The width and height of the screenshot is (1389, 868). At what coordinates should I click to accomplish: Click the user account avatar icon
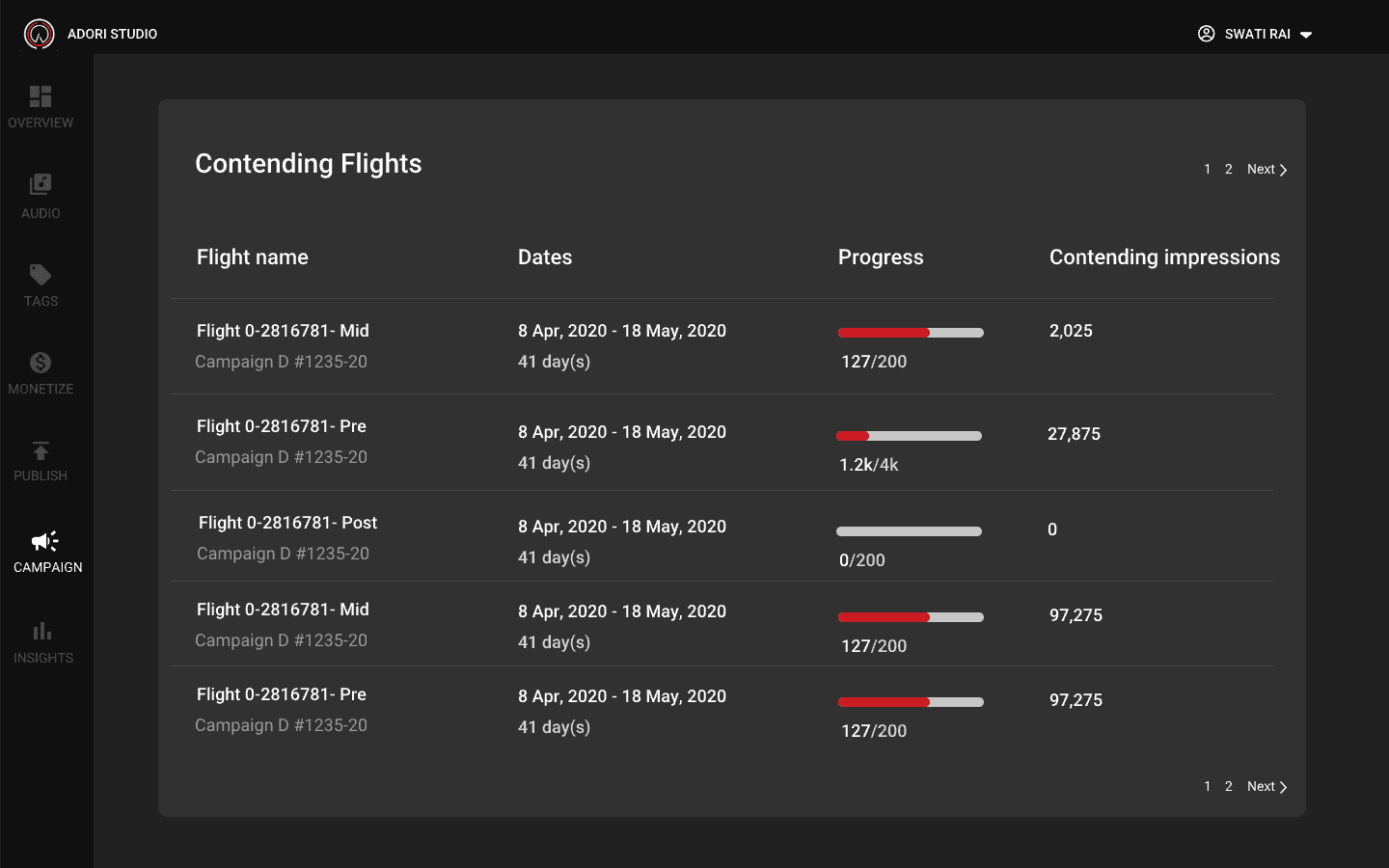1206,34
